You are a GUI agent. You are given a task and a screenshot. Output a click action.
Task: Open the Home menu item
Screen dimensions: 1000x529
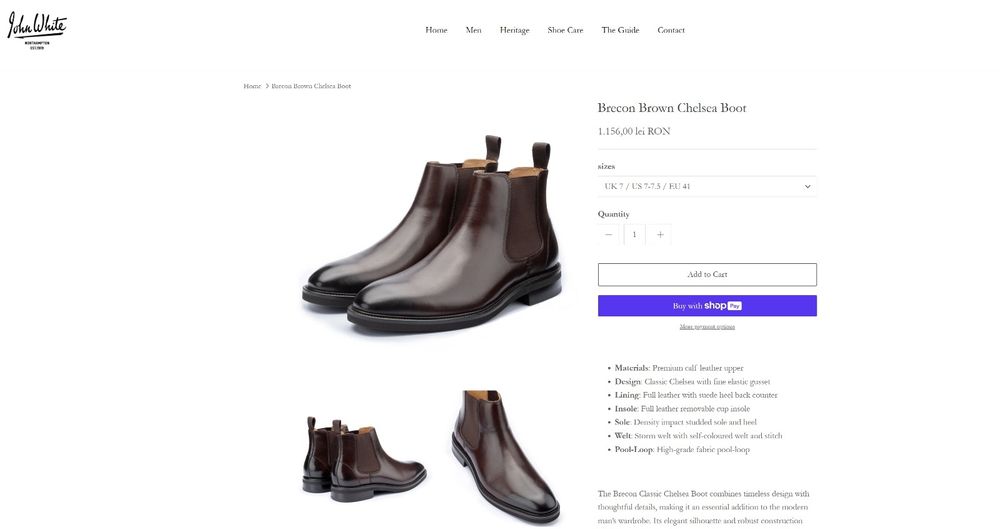[x=436, y=30]
